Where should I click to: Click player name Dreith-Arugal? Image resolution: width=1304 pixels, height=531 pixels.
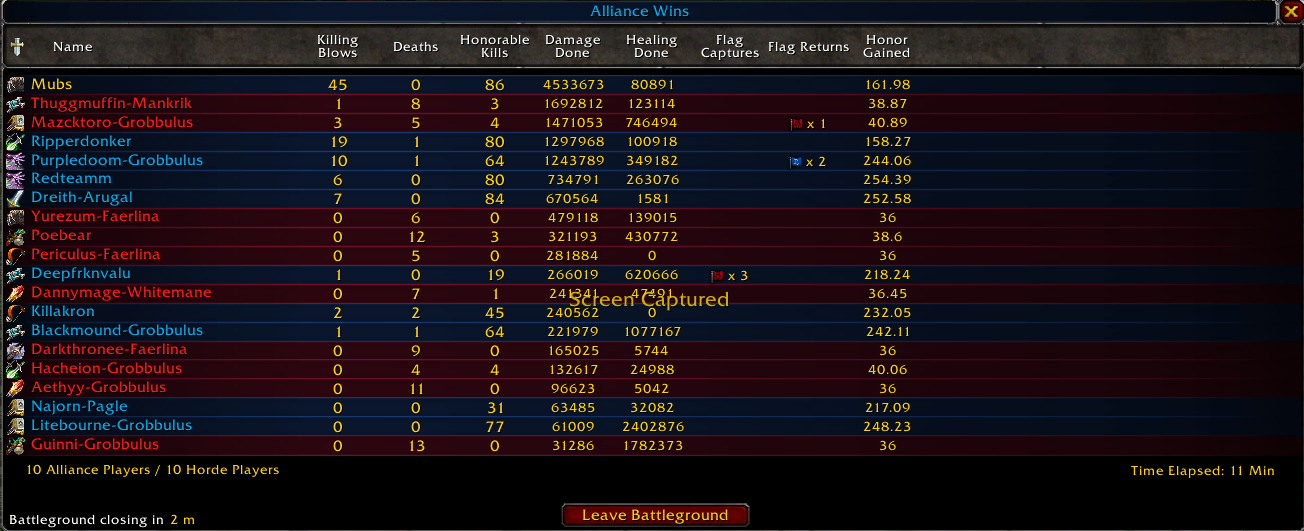point(81,199)
